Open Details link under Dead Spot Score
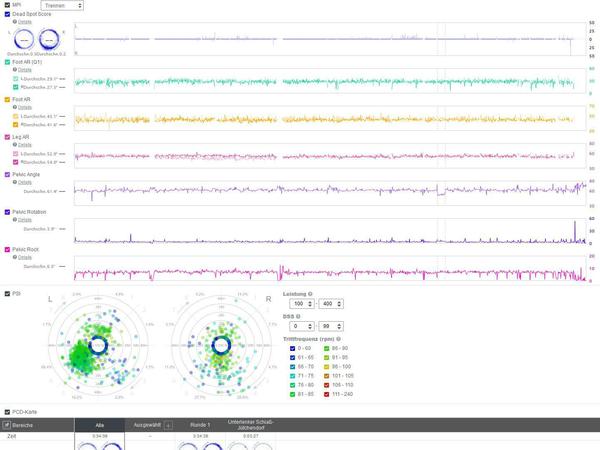600x450 pixels. pos(25,22)
